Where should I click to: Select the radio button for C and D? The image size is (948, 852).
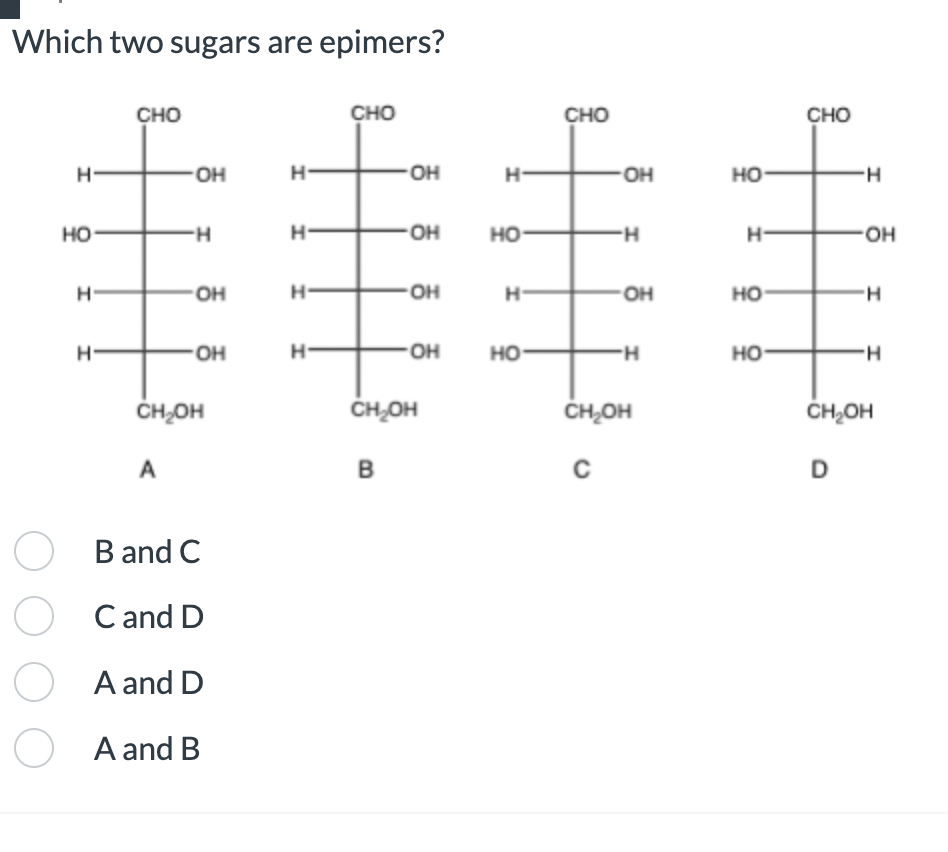point(33,616)
